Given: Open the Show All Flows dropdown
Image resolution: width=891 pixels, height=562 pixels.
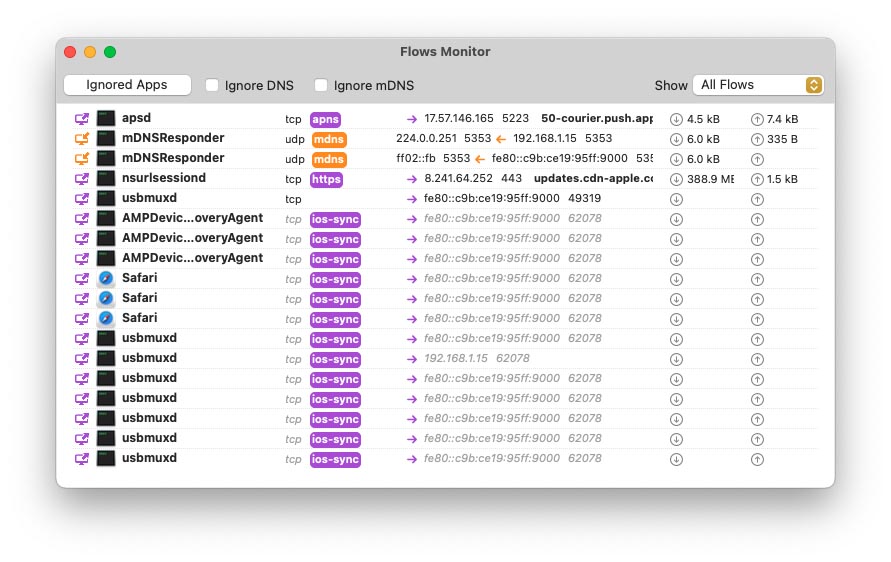Looking at the screenshot, I should point(758,85).
